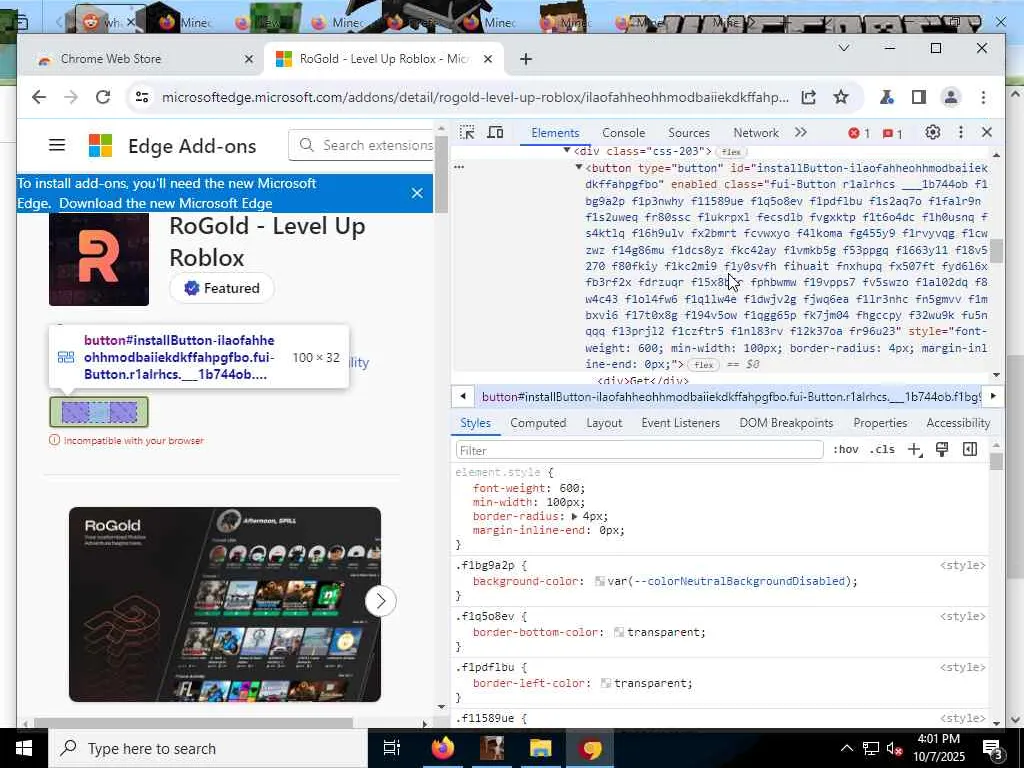Click the highlighted Get install button

99,411
